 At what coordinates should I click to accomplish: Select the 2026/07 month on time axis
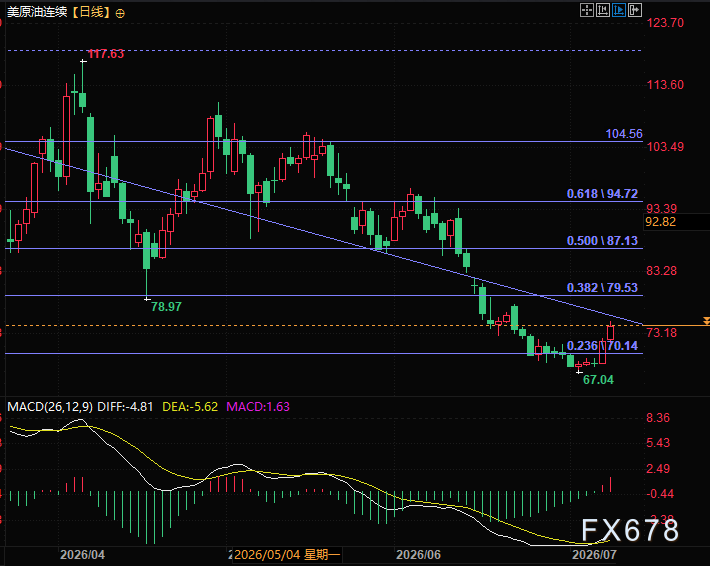click(x=594, y=555)
